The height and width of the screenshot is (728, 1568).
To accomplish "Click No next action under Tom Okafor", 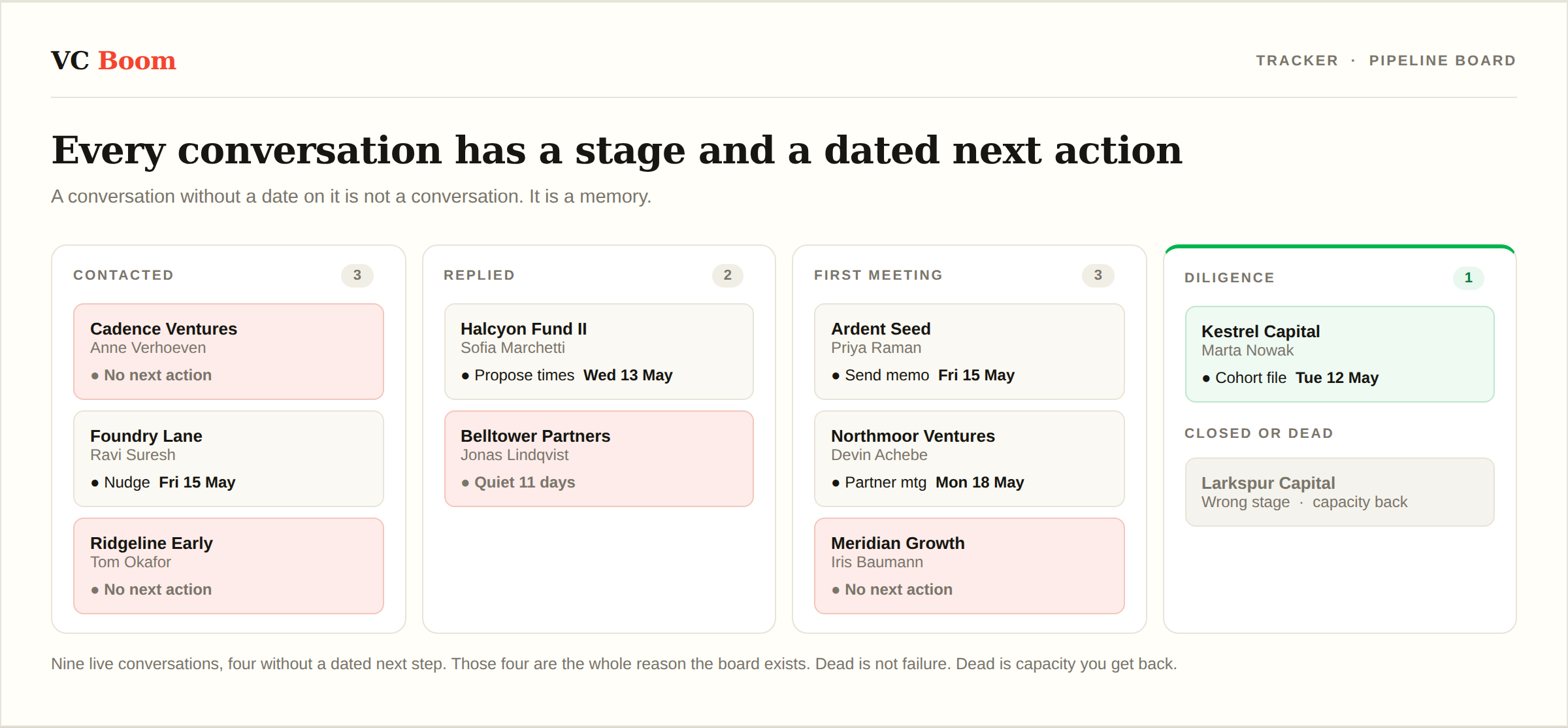I will pyautogui.click(x=151, y=589).
